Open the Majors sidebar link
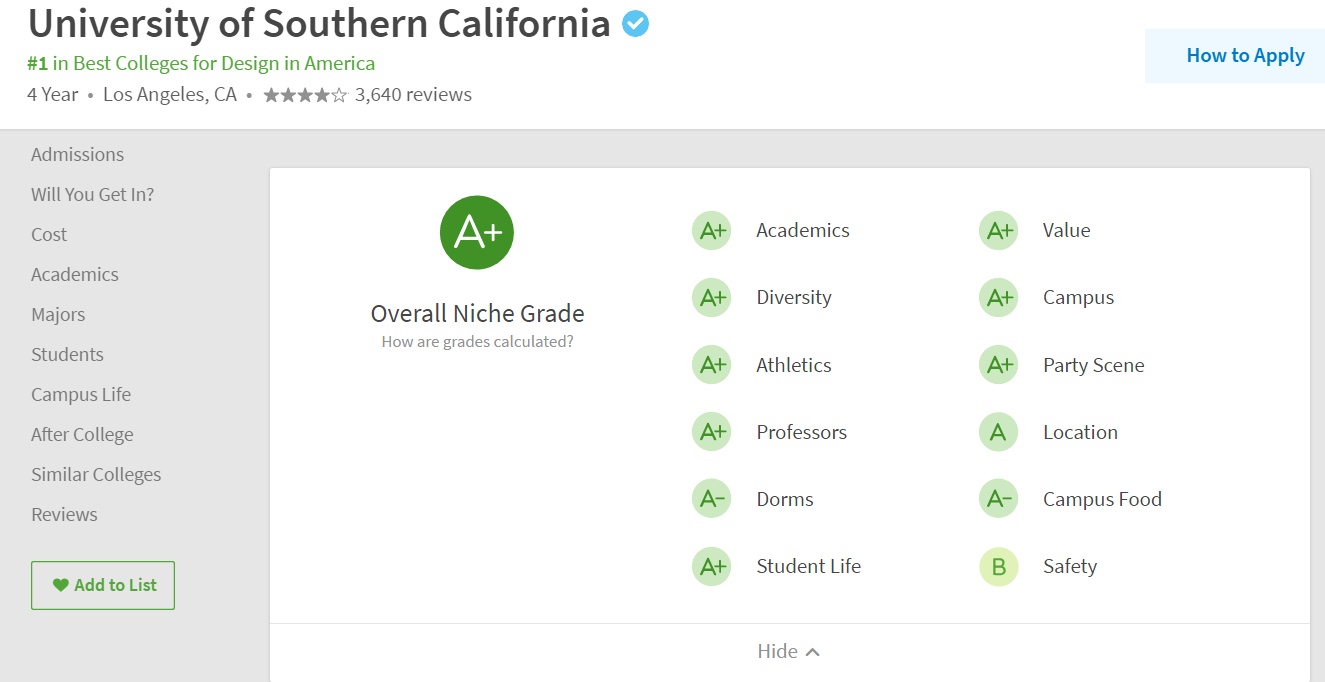The image size is (1325, 682). tap(58, 315)
